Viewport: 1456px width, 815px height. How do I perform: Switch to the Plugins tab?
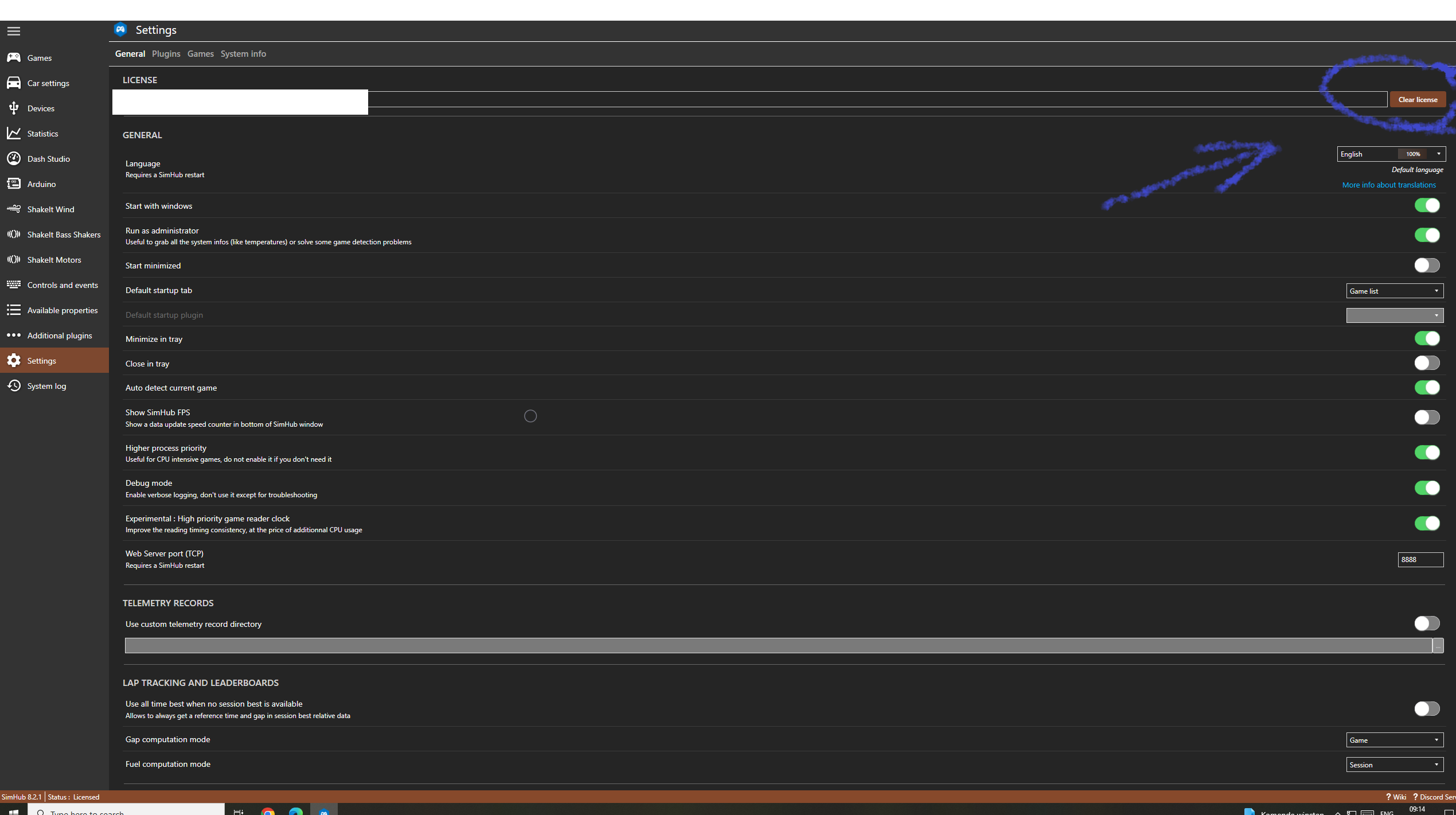click(166, 54)
